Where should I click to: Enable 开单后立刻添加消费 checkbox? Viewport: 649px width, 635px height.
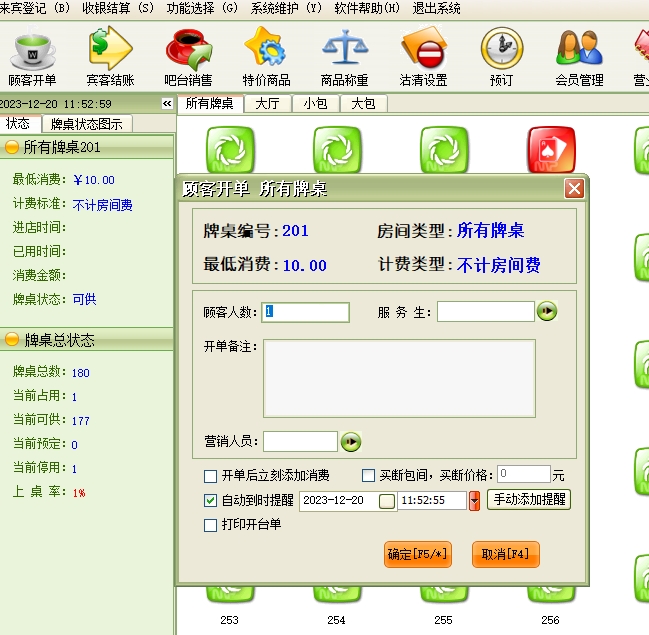click(x=211, y=476)
